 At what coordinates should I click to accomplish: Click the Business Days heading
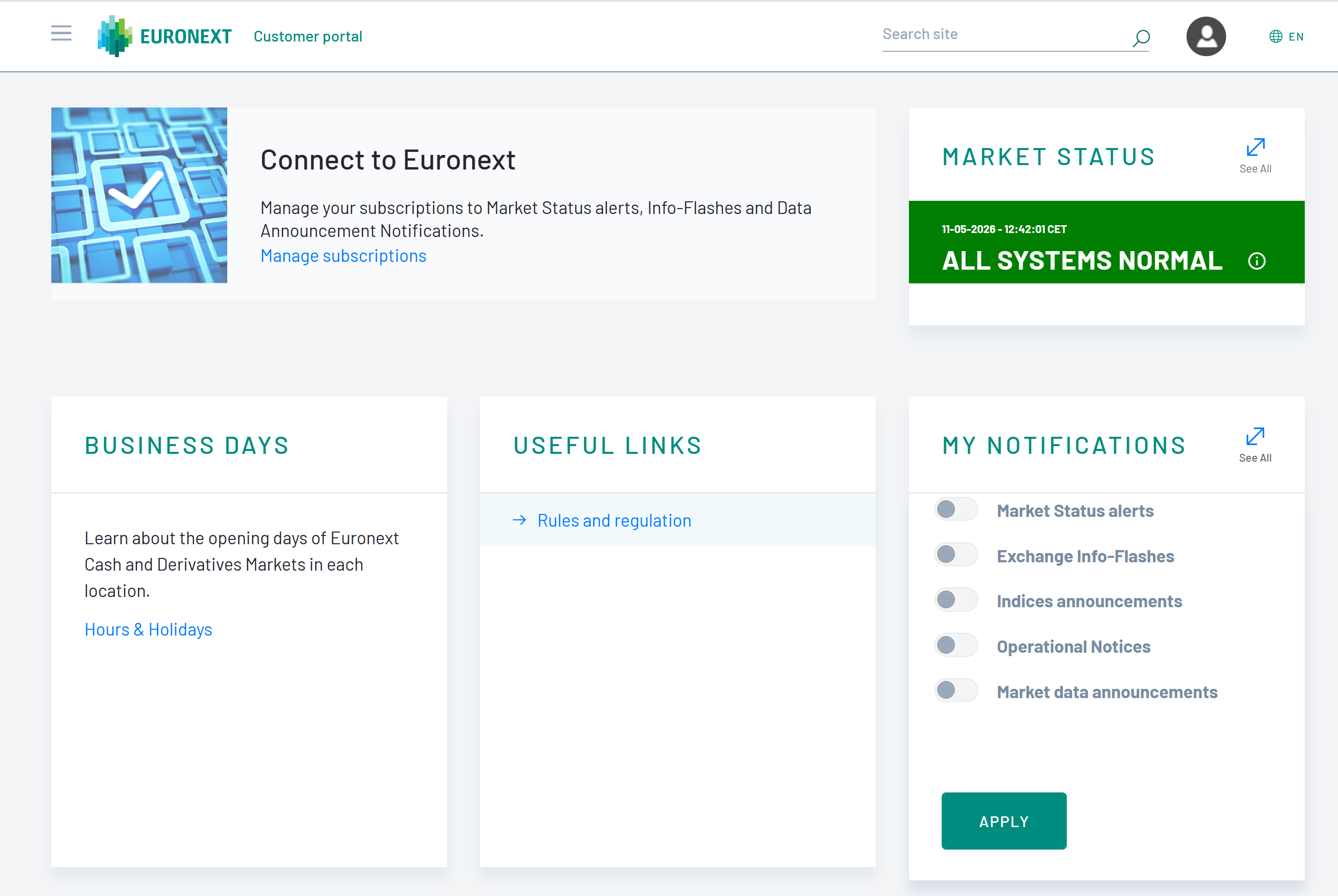point(187,446)
